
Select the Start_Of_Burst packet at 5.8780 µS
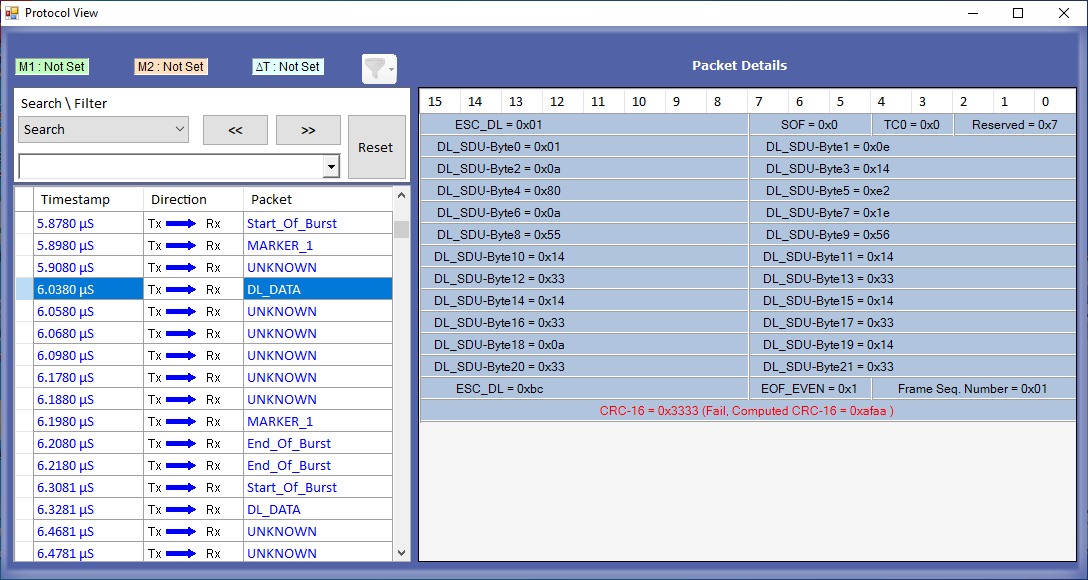point(291,223)
